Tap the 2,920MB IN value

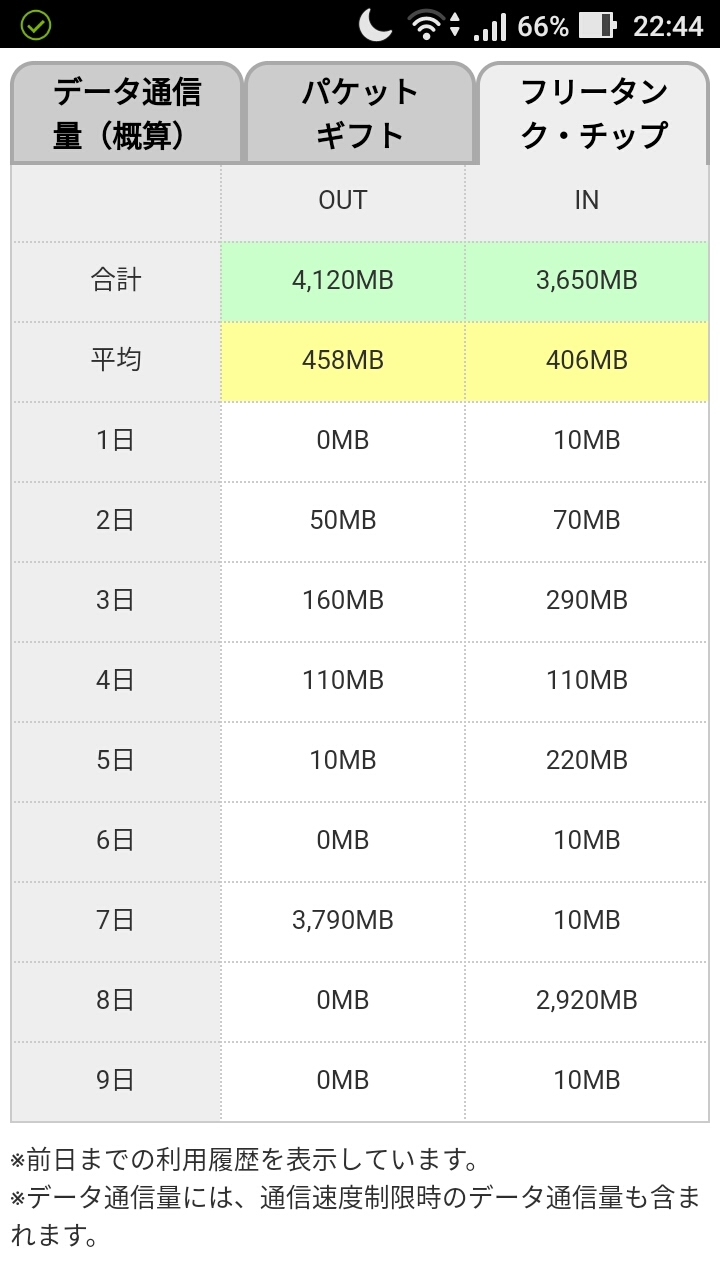(587, 1000)
